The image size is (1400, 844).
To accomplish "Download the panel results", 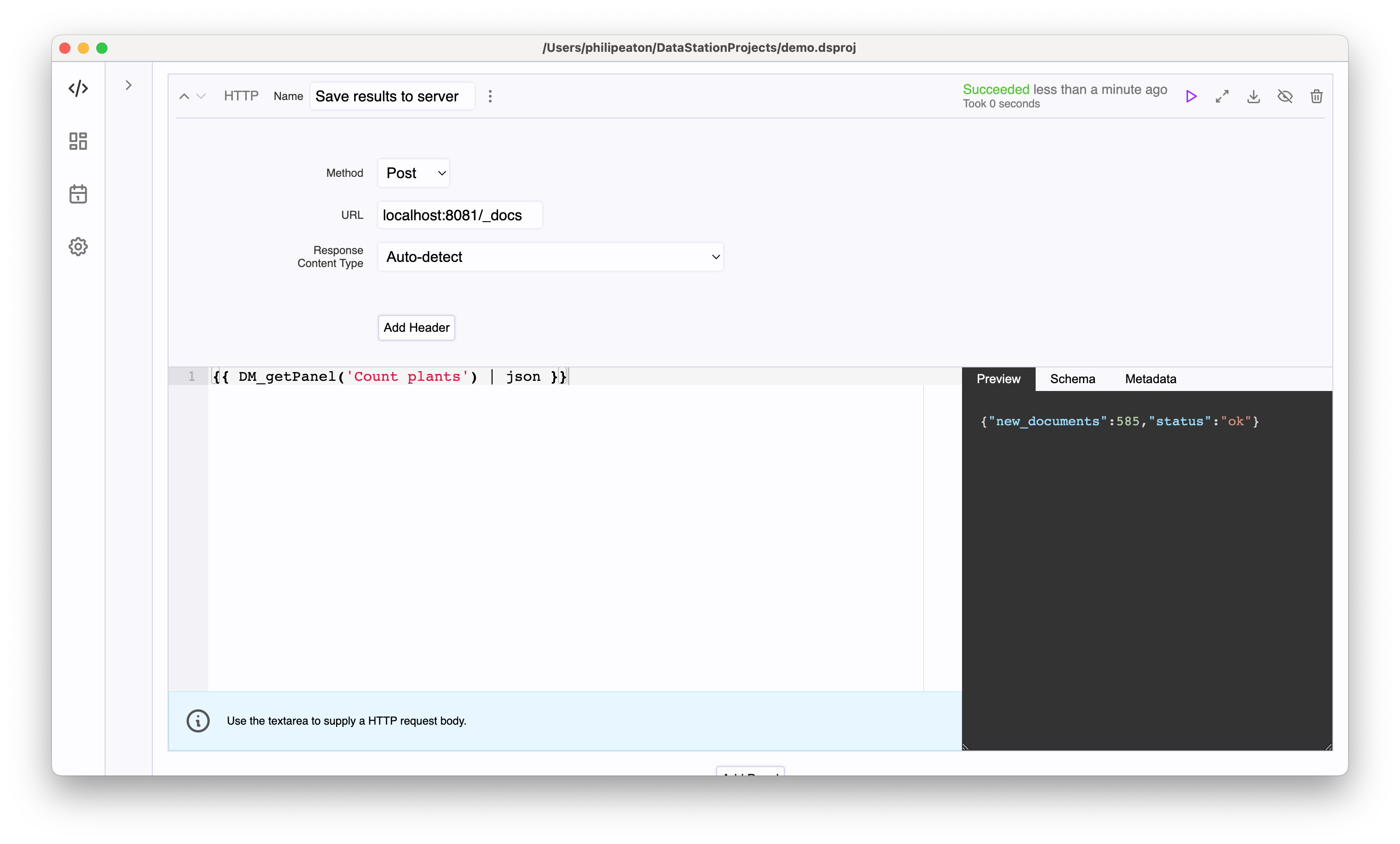I will tap(1253, 97).
